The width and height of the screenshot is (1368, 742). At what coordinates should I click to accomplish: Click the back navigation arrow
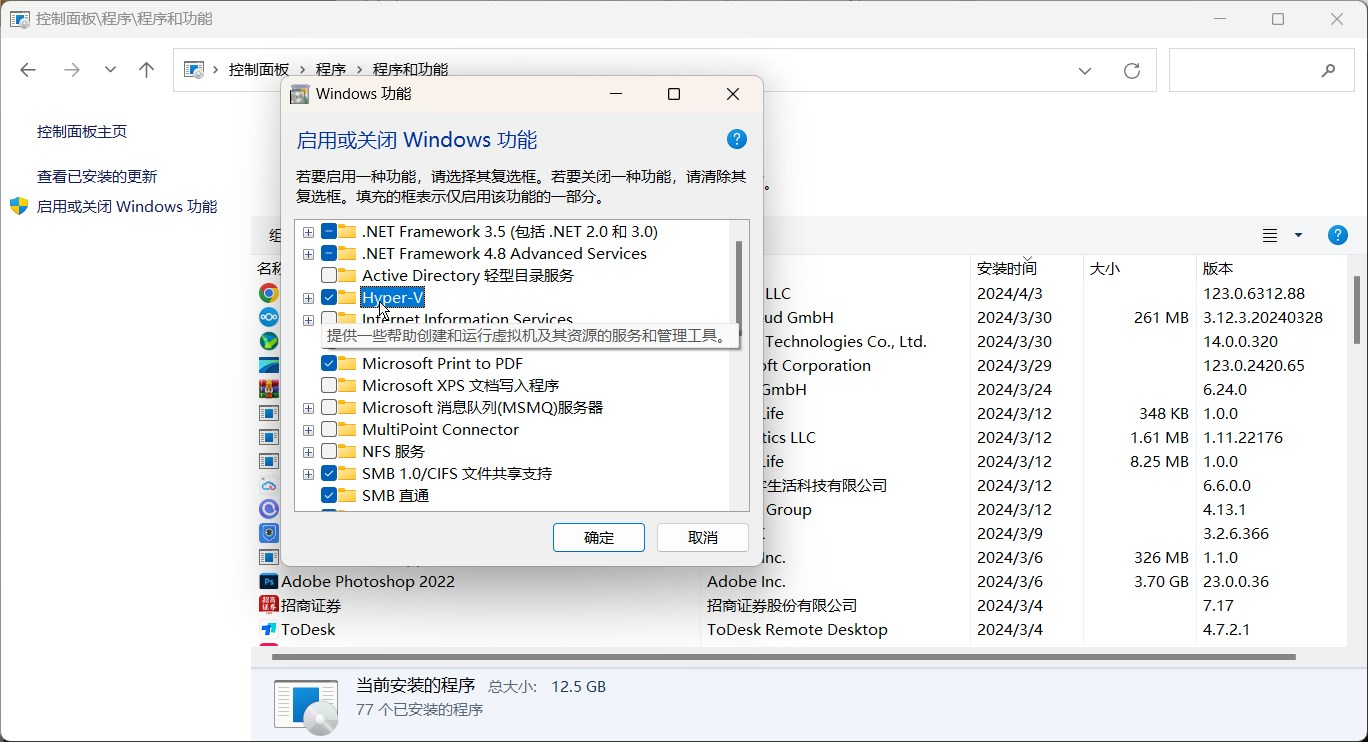pos(28,70)
